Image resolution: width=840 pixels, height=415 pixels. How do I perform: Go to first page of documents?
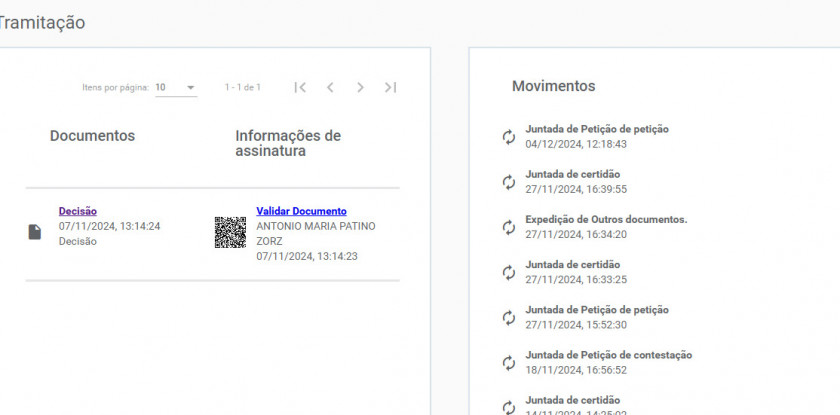pyautogui.click(x=300, y=88)
